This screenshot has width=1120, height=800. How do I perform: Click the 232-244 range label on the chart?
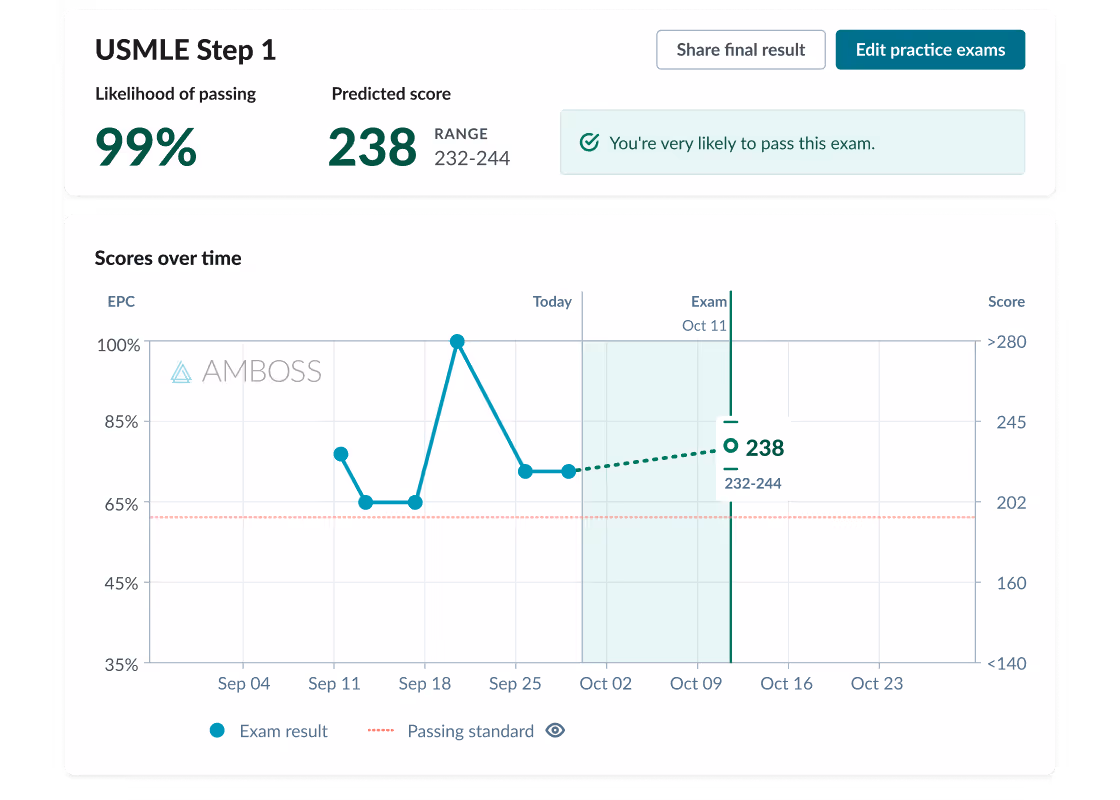[753, 484]
